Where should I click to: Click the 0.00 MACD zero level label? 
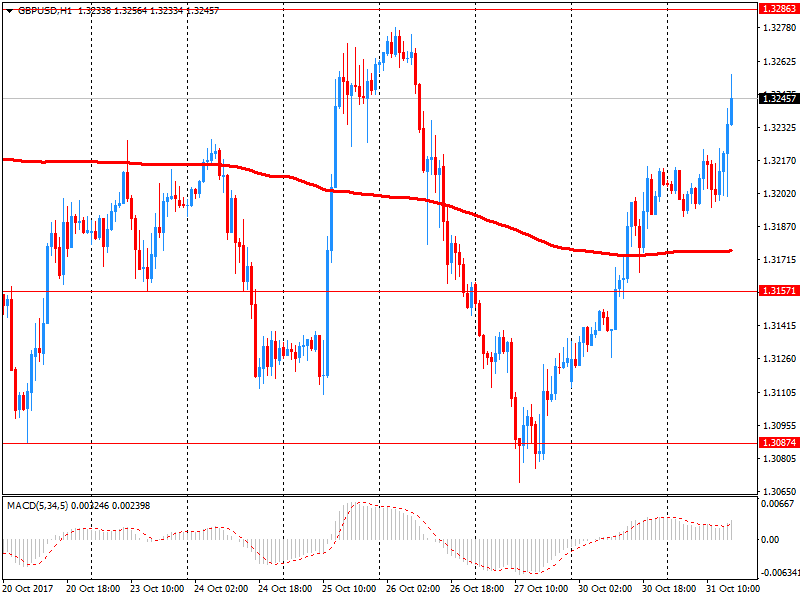[770, 540]
